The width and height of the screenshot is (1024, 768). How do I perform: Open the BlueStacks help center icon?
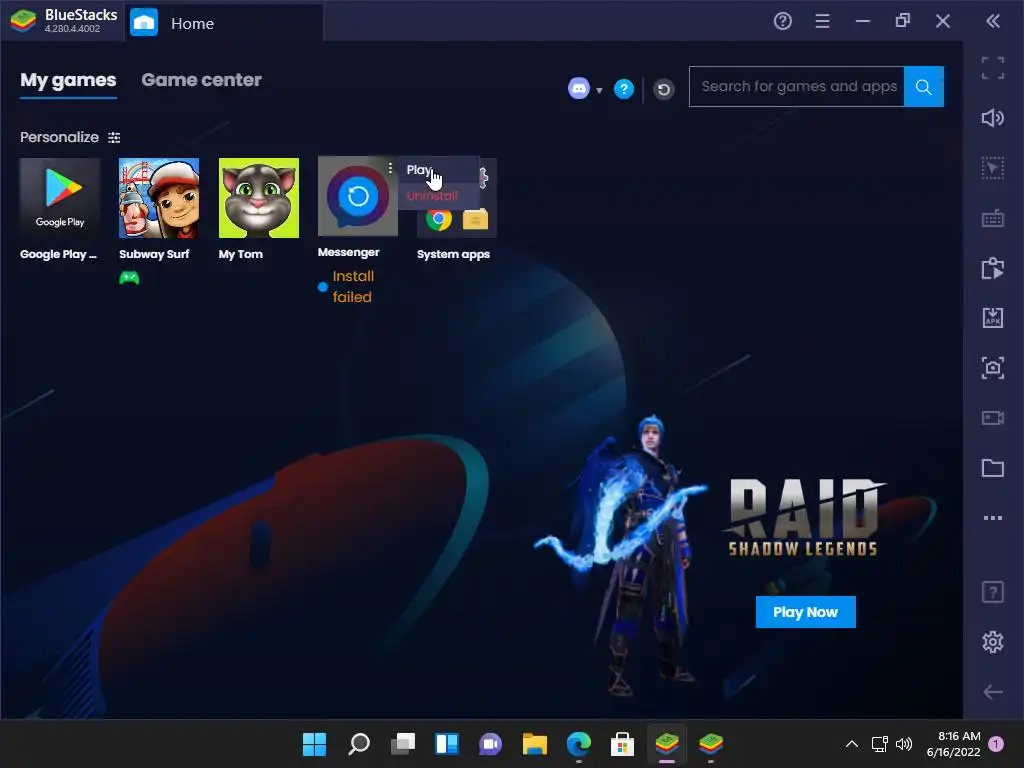coord(782,22)
